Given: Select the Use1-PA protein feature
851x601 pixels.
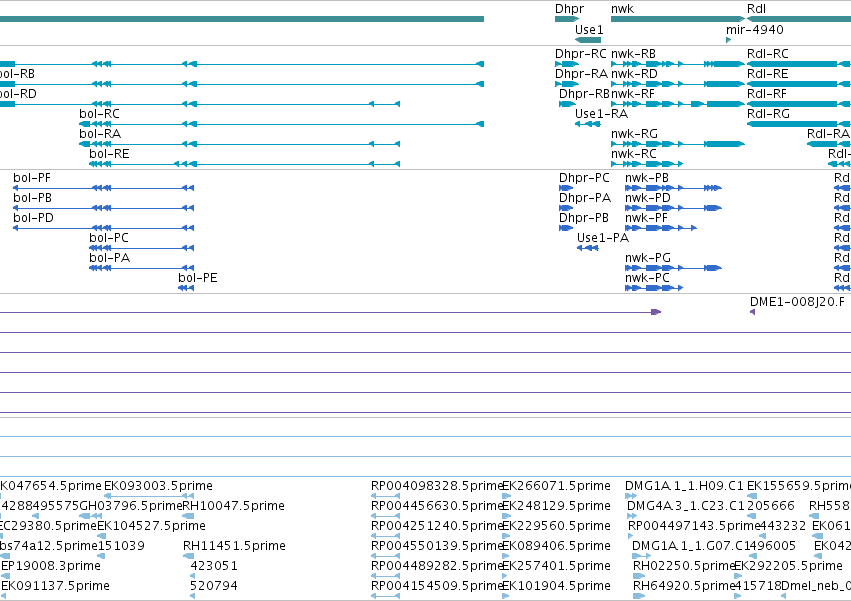Looking at the screenshot, I should [x=588, y=248].
